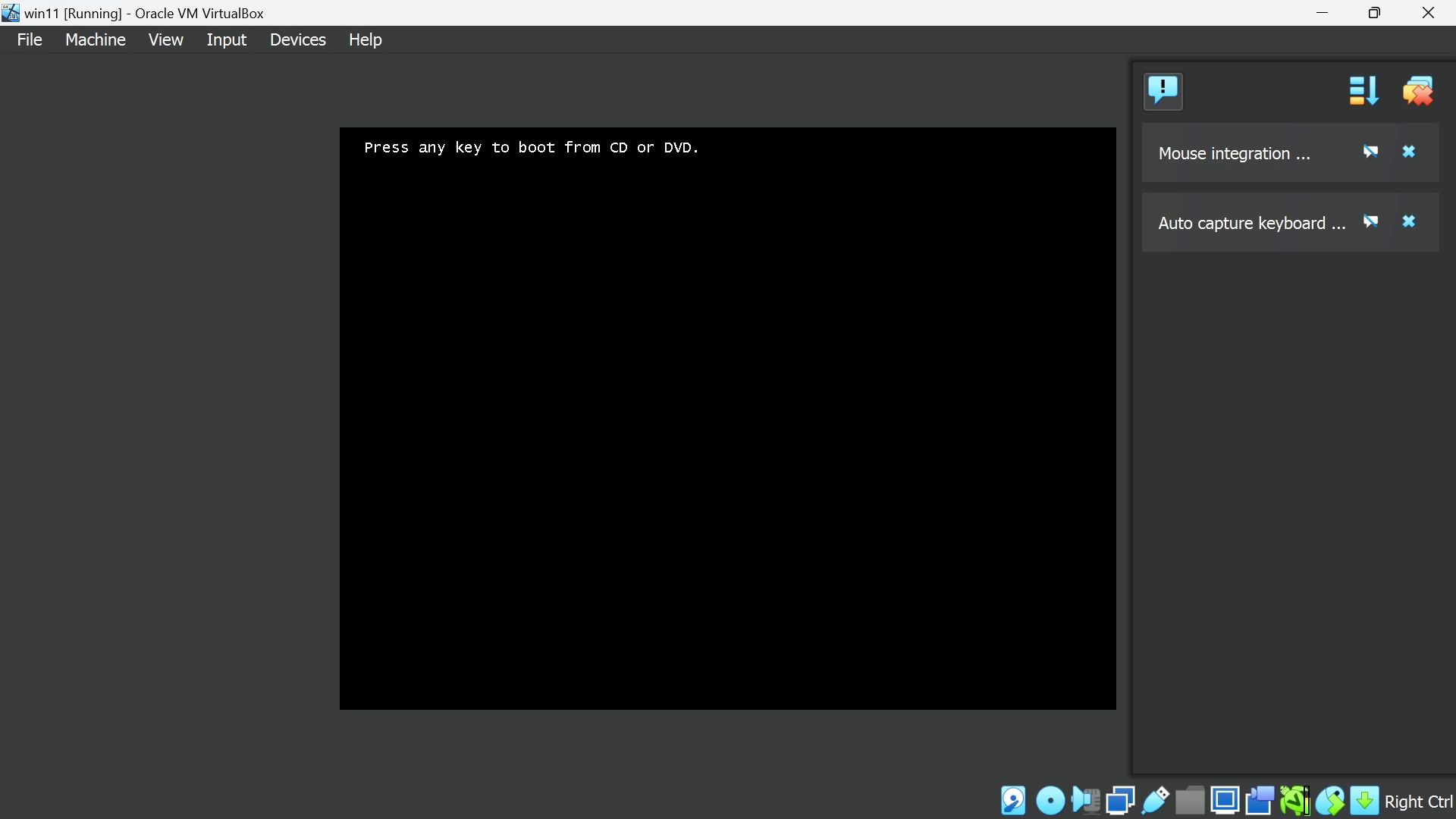This screenshot has height=819, width=1456.
Task: Dismiss the Auto capture keyboard notification
Action: click(x=1409, y=221)
